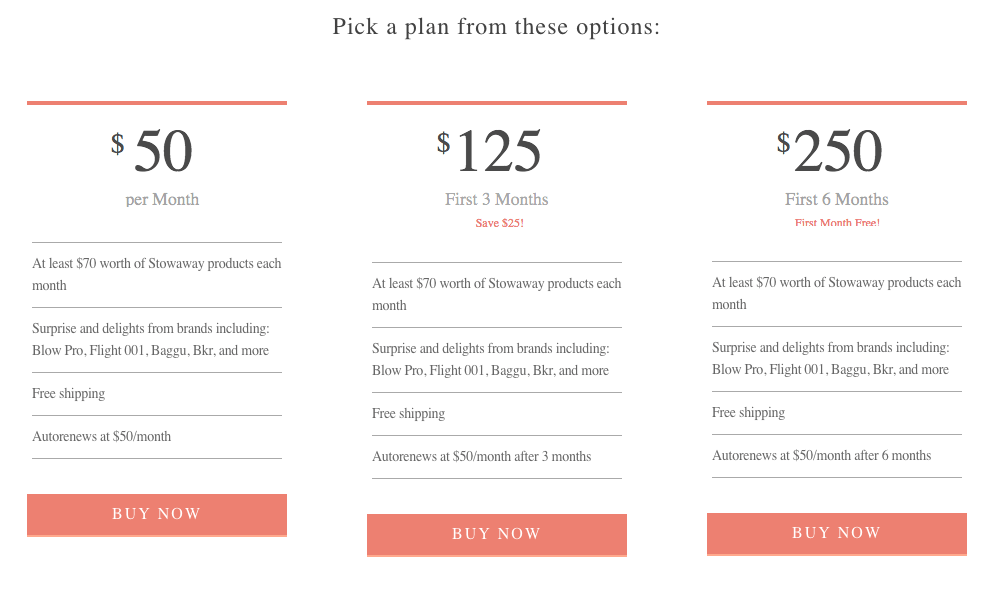1008x613 pixels.
Task: Click the brands list text in $50 plan
Action: click(150, 339)
